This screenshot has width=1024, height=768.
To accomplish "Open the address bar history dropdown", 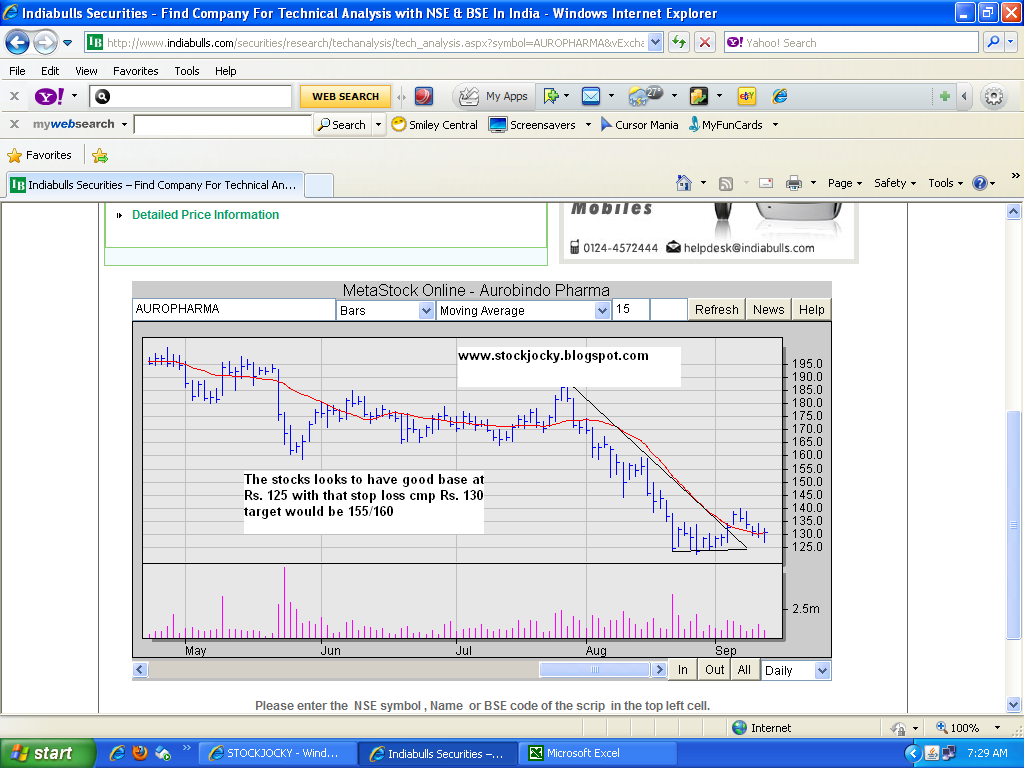I will pyautogui.click(x=655, y=42).
